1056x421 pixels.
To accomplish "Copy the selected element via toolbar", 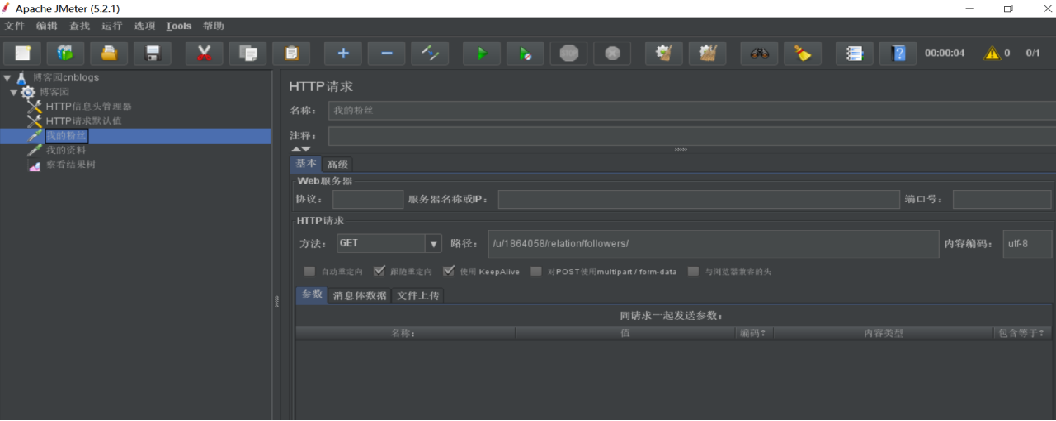I will 248,53.
